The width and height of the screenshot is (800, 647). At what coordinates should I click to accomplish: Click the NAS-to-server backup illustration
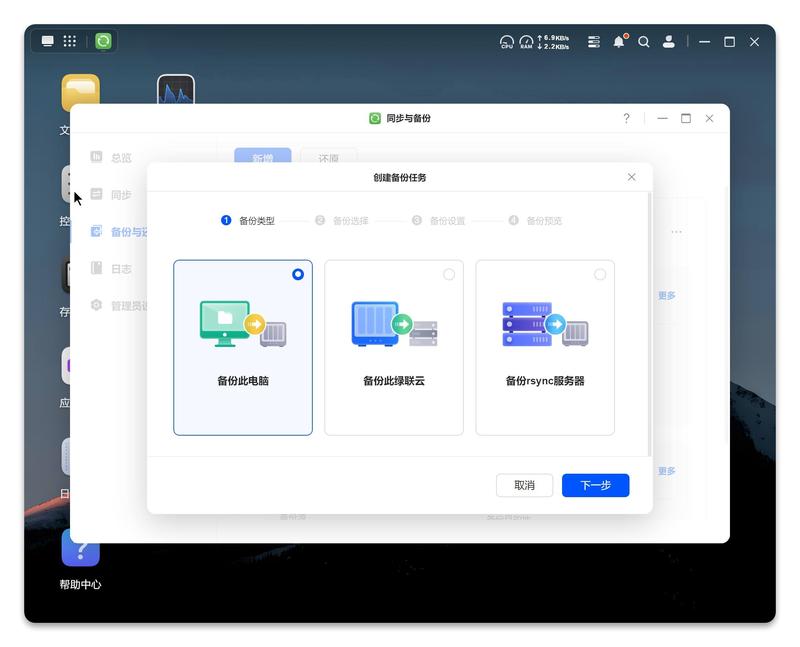[x=394, y=324]
